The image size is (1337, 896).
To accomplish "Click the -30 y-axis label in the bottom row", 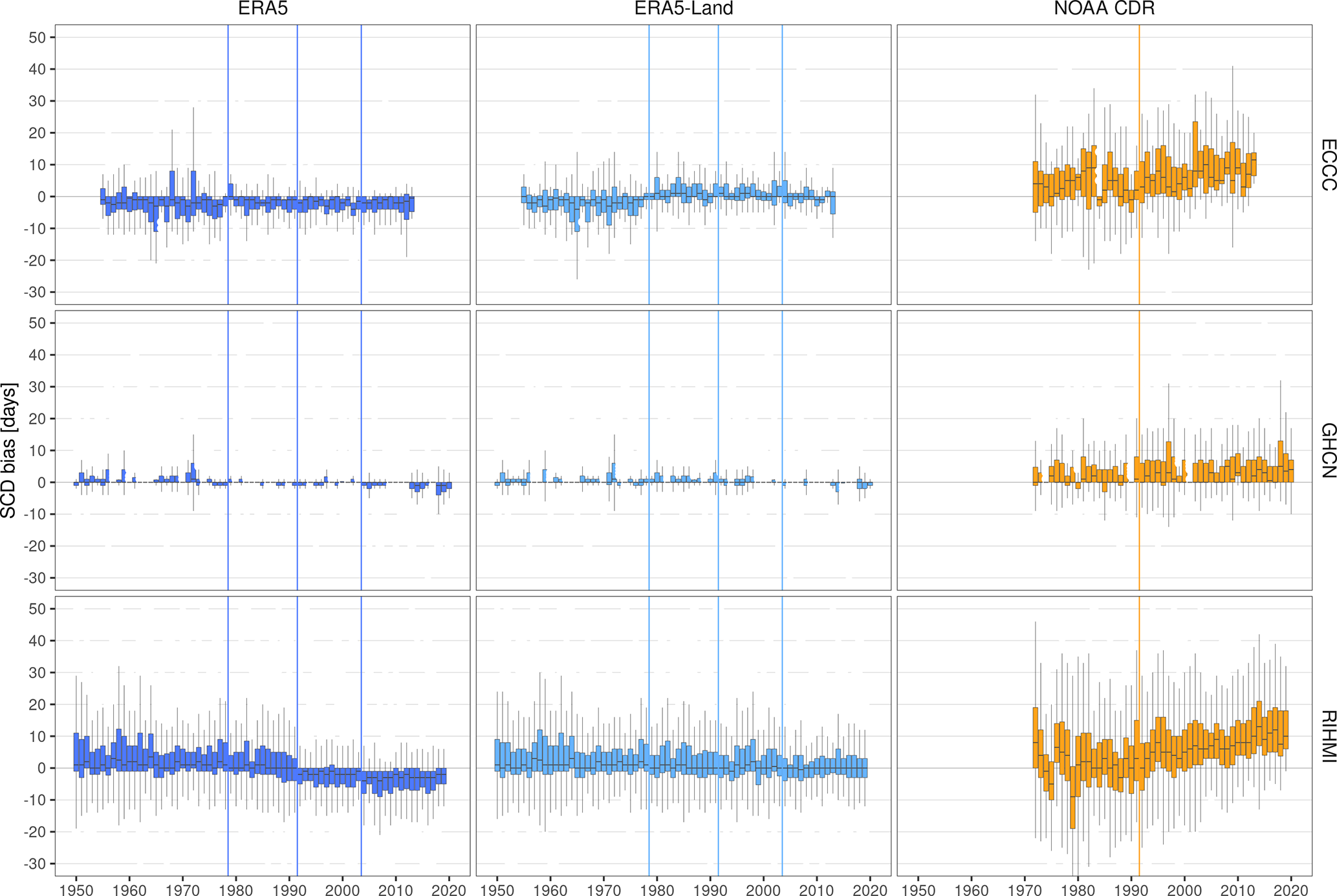I will coord(36,864).
